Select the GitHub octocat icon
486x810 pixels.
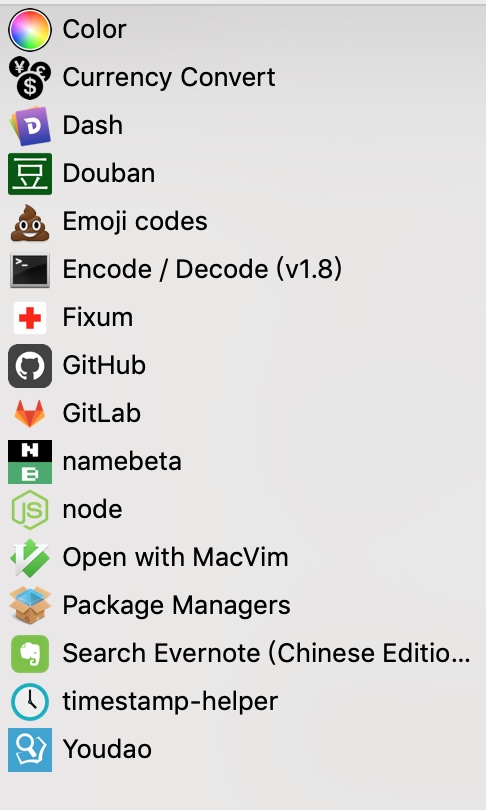(30, 366)
